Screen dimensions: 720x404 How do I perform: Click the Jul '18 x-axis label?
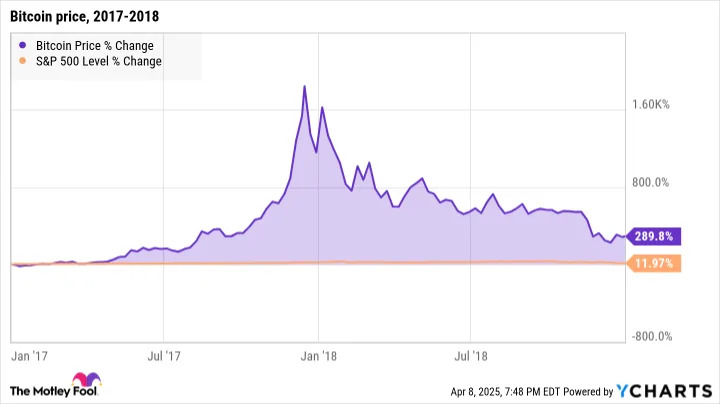(471, 356)
